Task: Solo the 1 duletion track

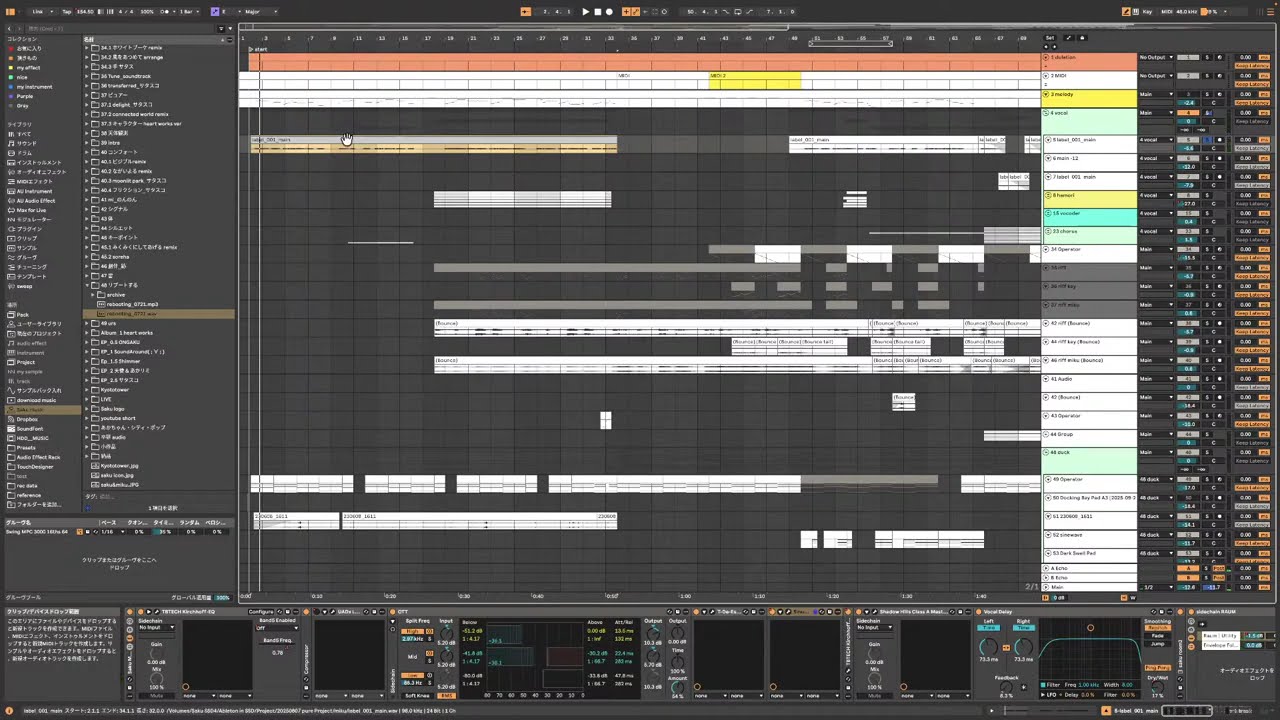Action: (1207, 57)
